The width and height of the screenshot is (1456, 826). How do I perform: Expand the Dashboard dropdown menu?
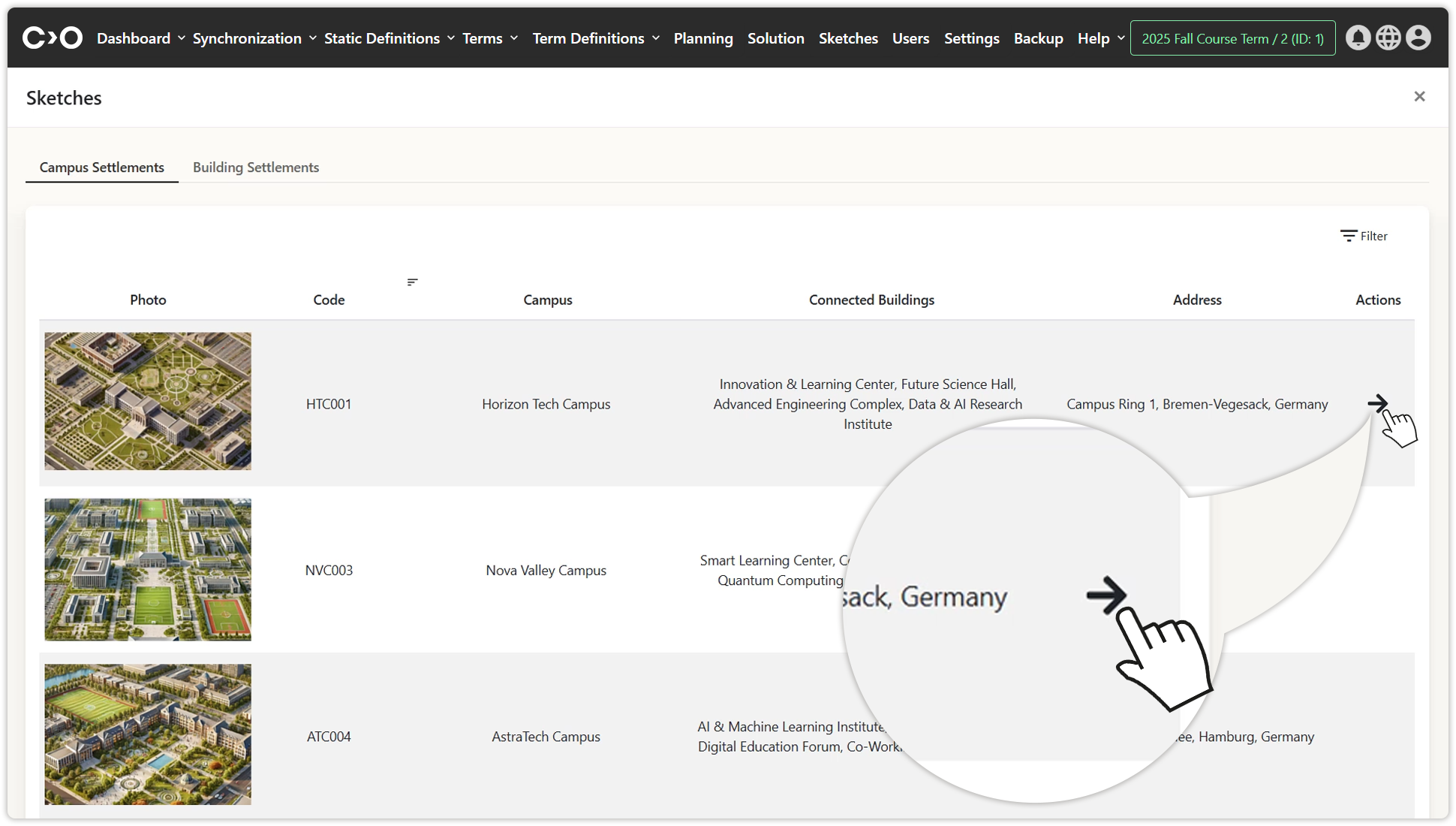[140, 38]
